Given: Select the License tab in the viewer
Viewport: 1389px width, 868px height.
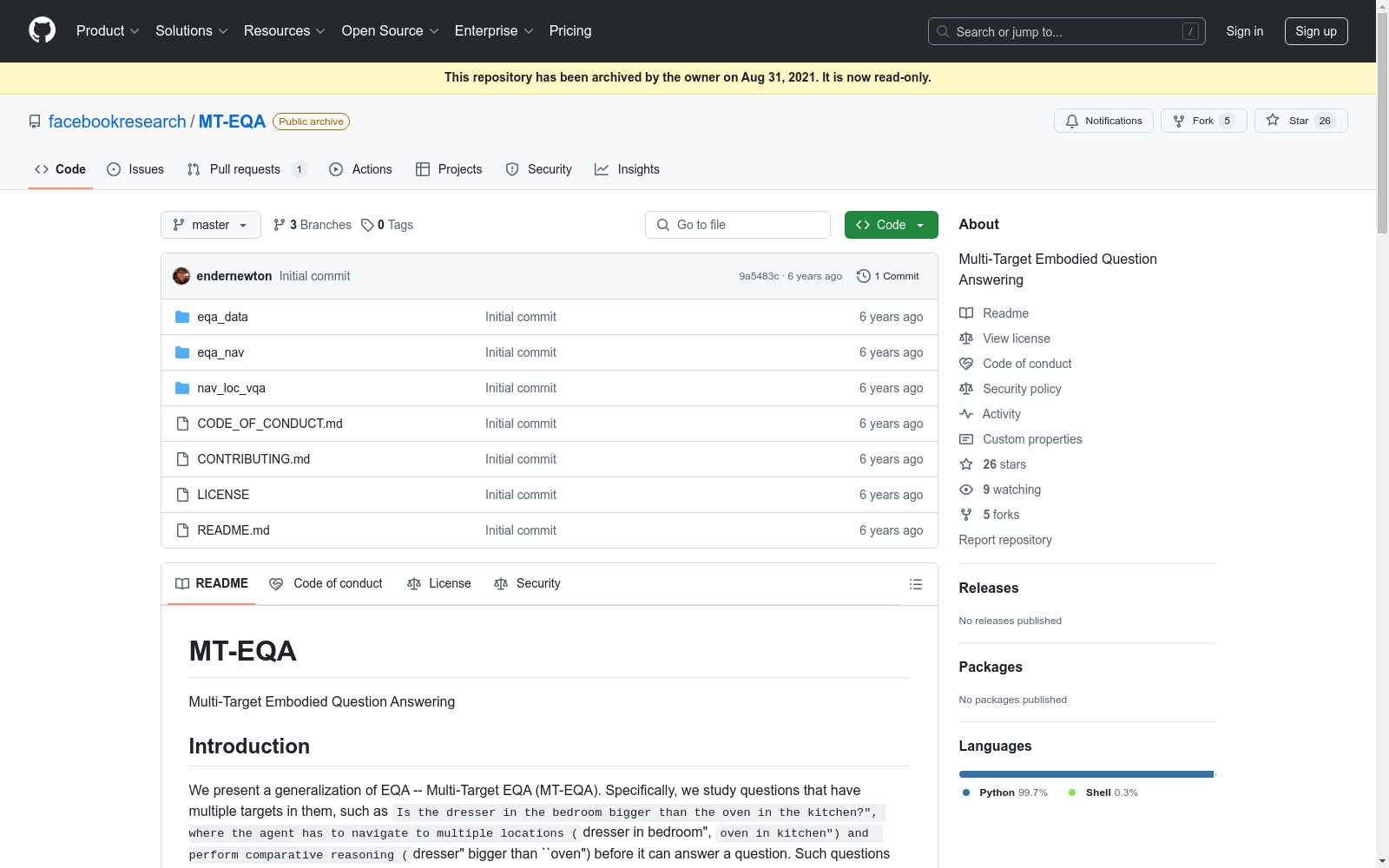Looking at the screenshot, I should (438, 583).
